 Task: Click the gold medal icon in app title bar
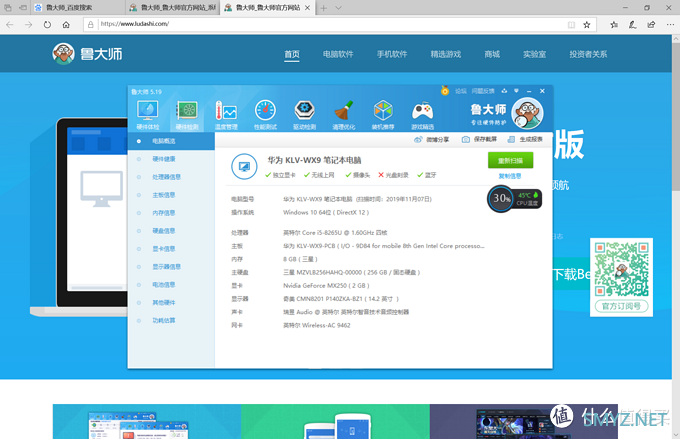(x=445, y=91)
